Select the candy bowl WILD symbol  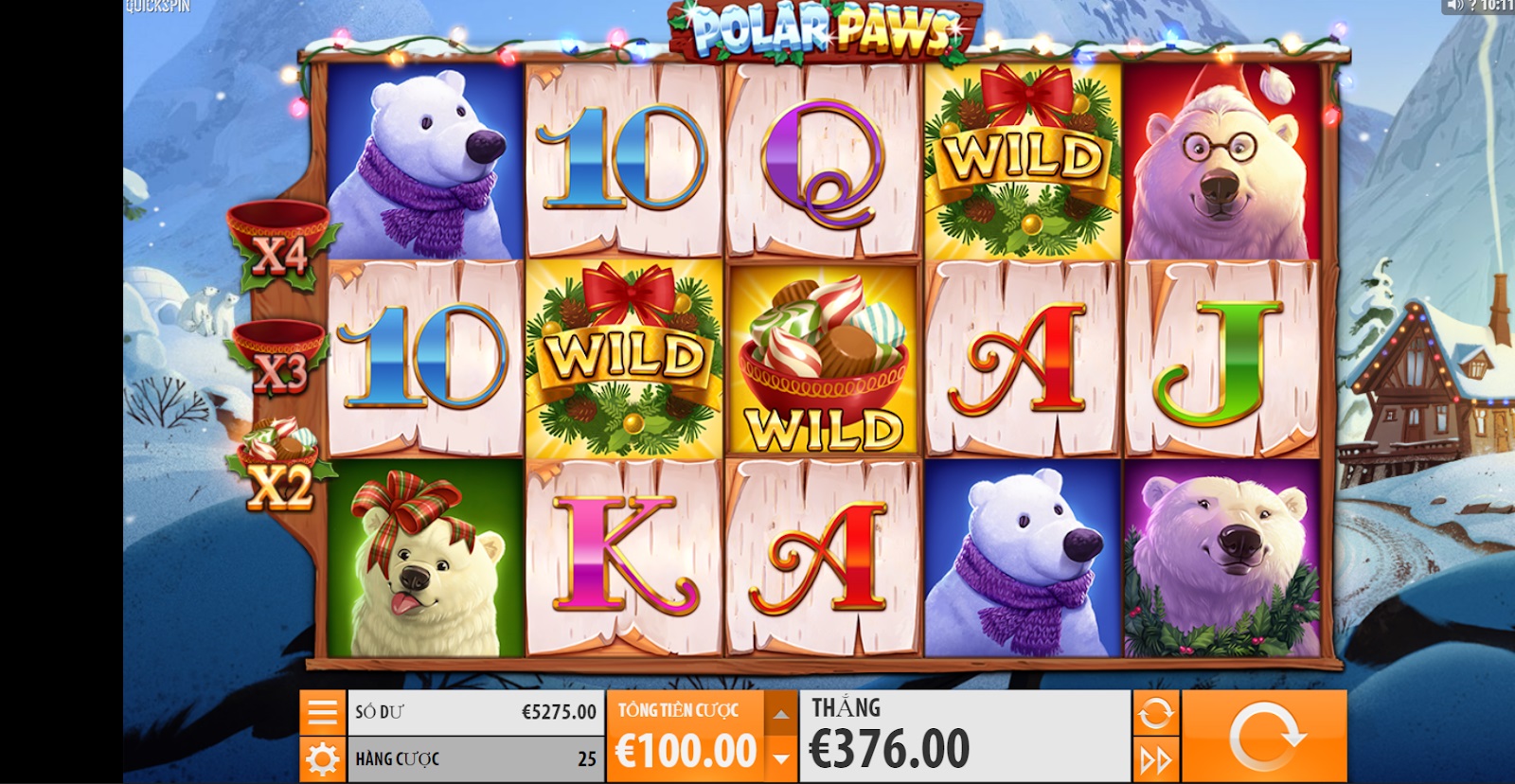pyautogui.click(x=823, y=360)
